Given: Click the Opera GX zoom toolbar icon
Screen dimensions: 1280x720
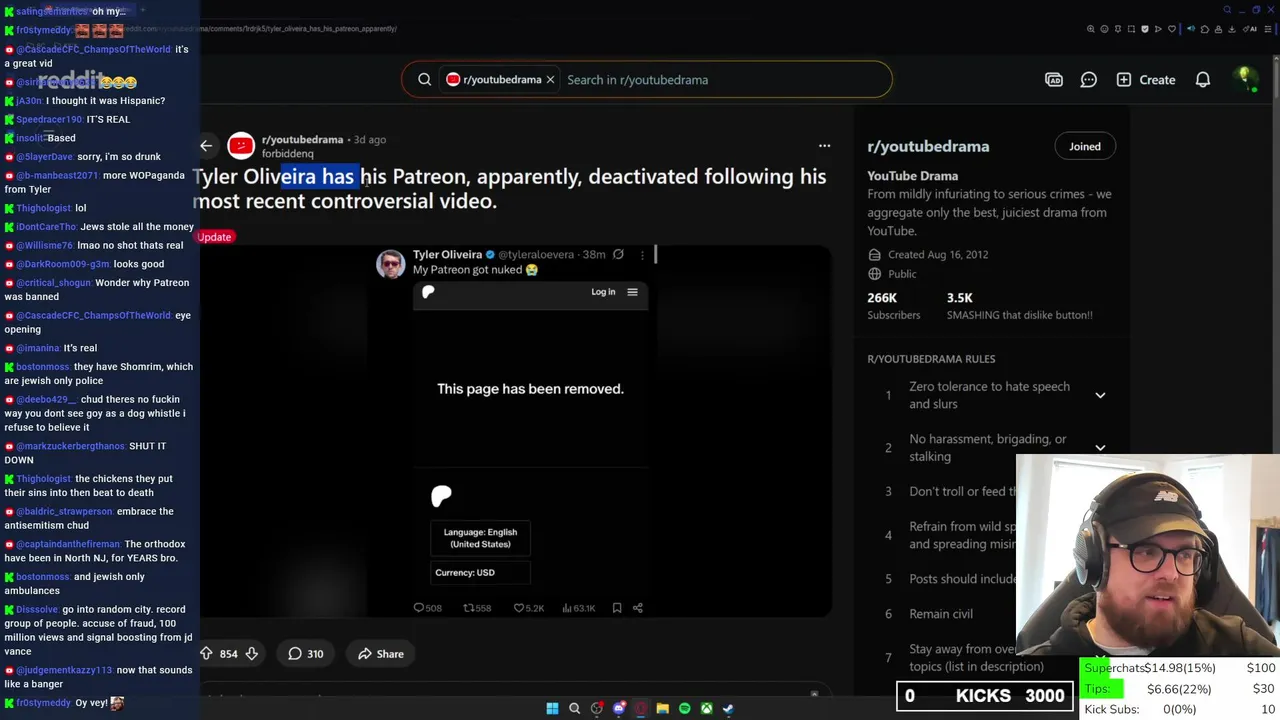Looking at the screenshot, I should [1091, 29].
